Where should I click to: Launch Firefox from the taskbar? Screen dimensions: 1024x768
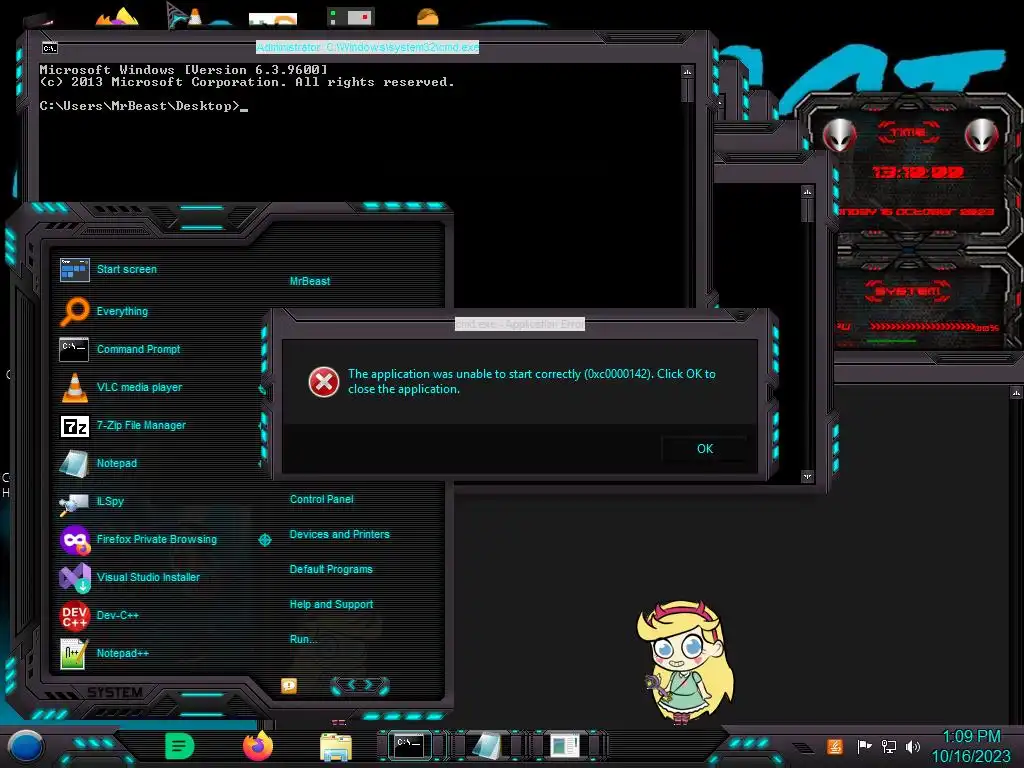tap(258, 746)
